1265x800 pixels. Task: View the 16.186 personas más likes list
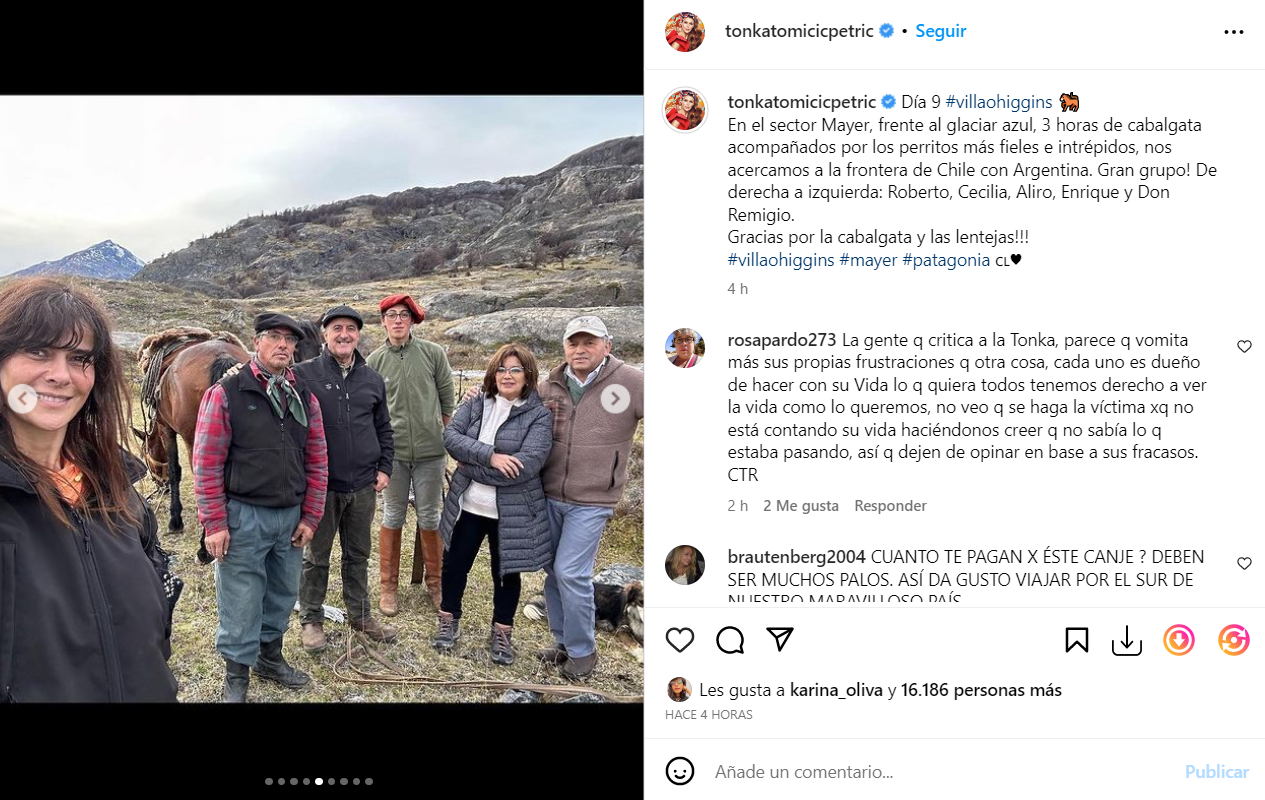coord(981,690)
